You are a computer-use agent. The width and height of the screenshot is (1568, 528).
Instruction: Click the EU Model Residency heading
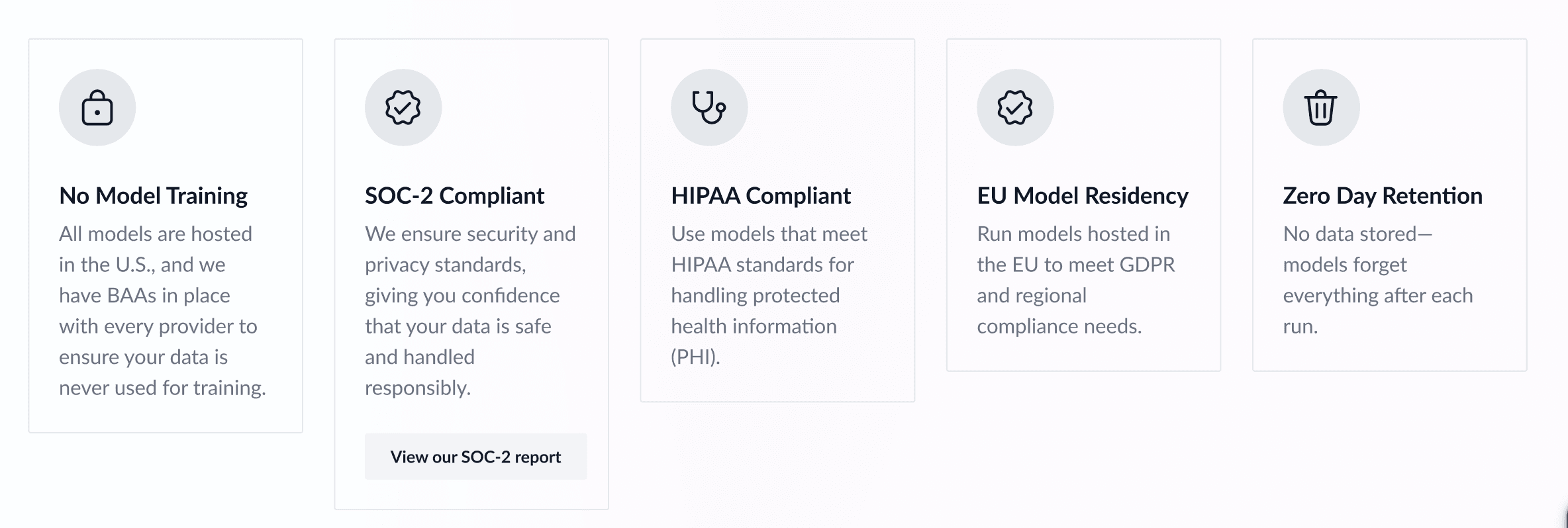tap(1083, 196)
